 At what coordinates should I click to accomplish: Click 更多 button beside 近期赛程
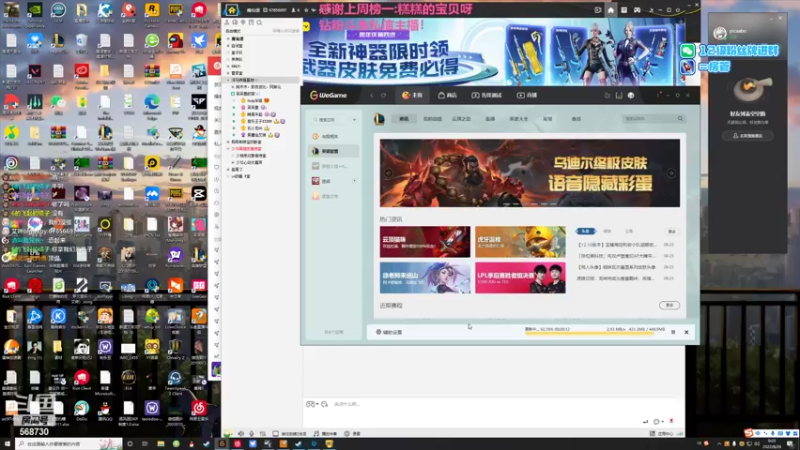[x=669, y=305]
